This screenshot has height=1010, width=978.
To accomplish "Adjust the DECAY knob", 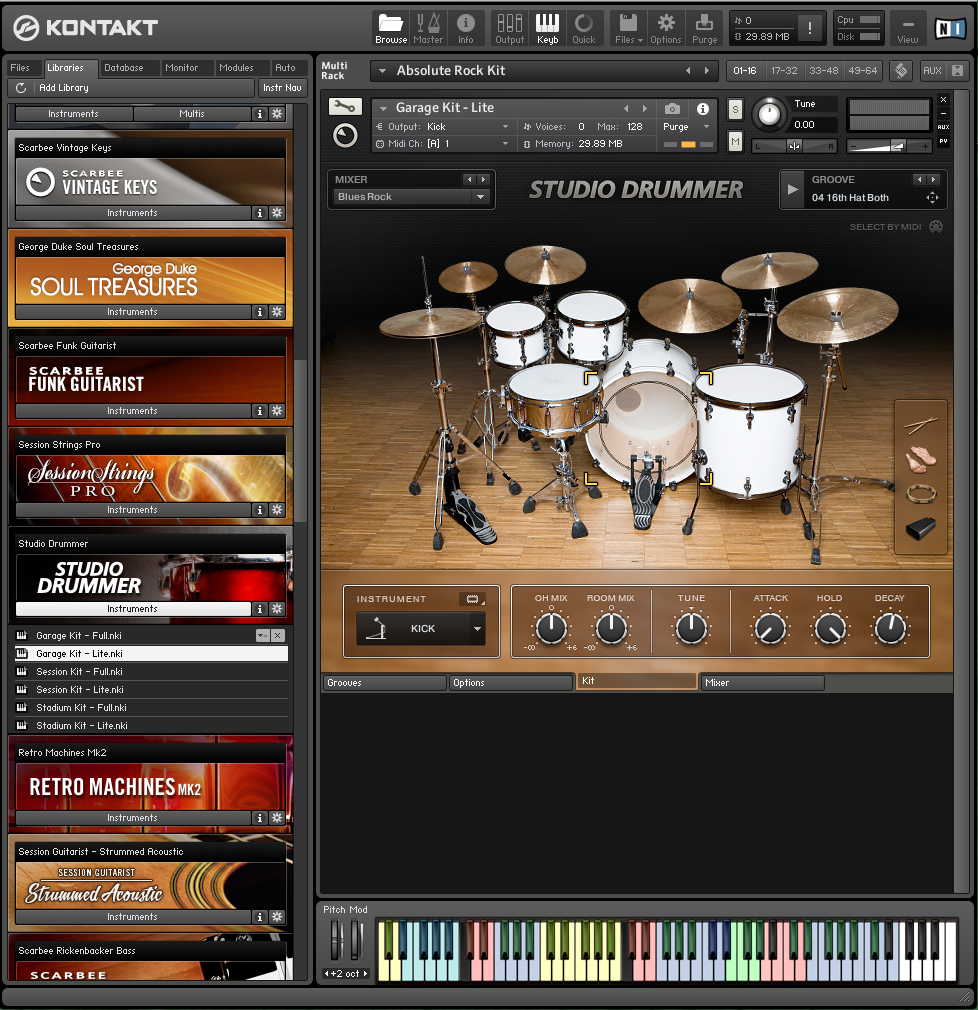I will [x=890, y=628].
